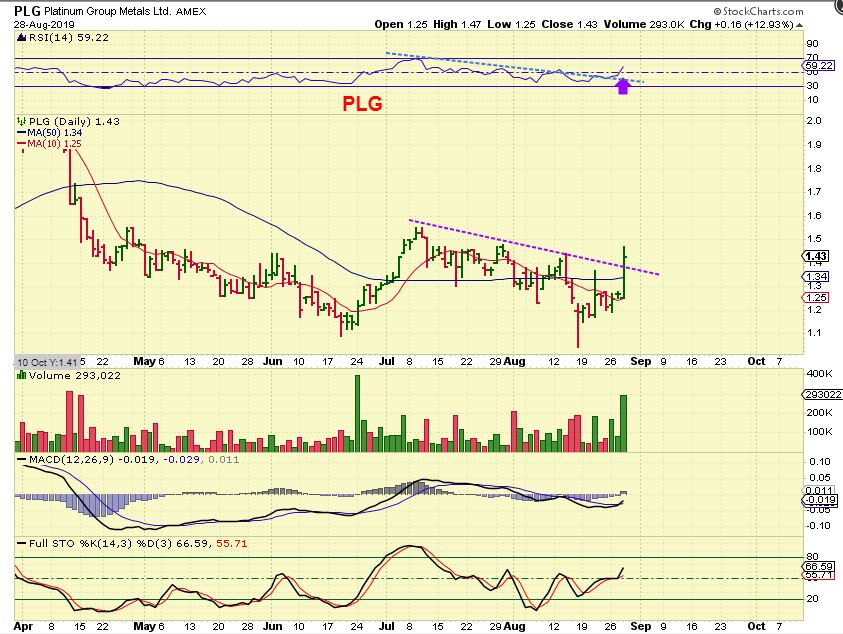Click the MACD(12,26,9) indicator label

click(71, 460)
